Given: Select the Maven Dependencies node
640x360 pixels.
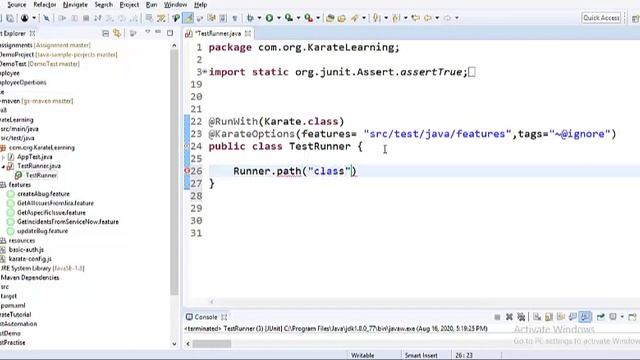Looking at the screenshot, I should 29,278.
